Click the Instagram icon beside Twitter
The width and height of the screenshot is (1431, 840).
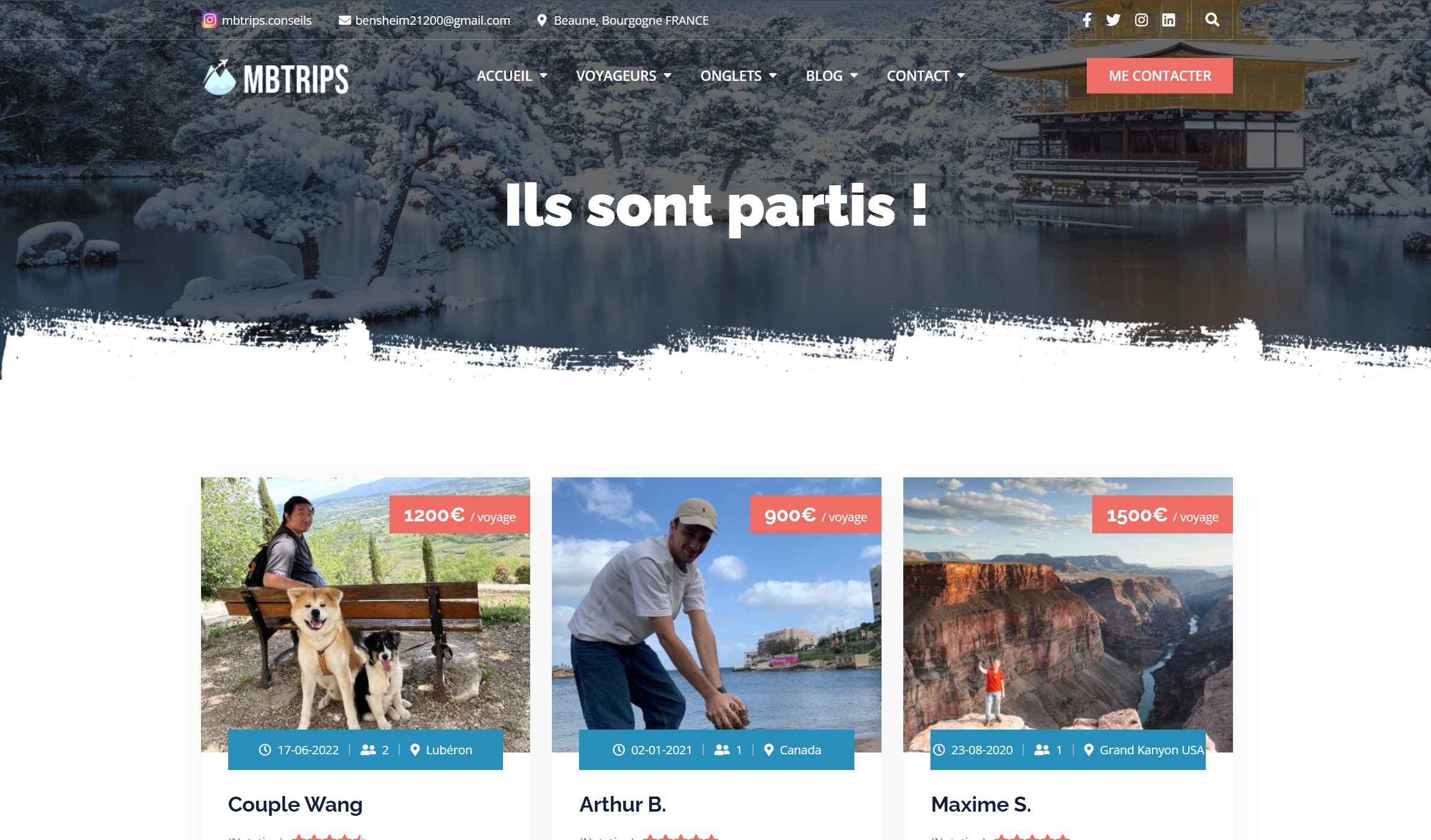(1141, 20)
